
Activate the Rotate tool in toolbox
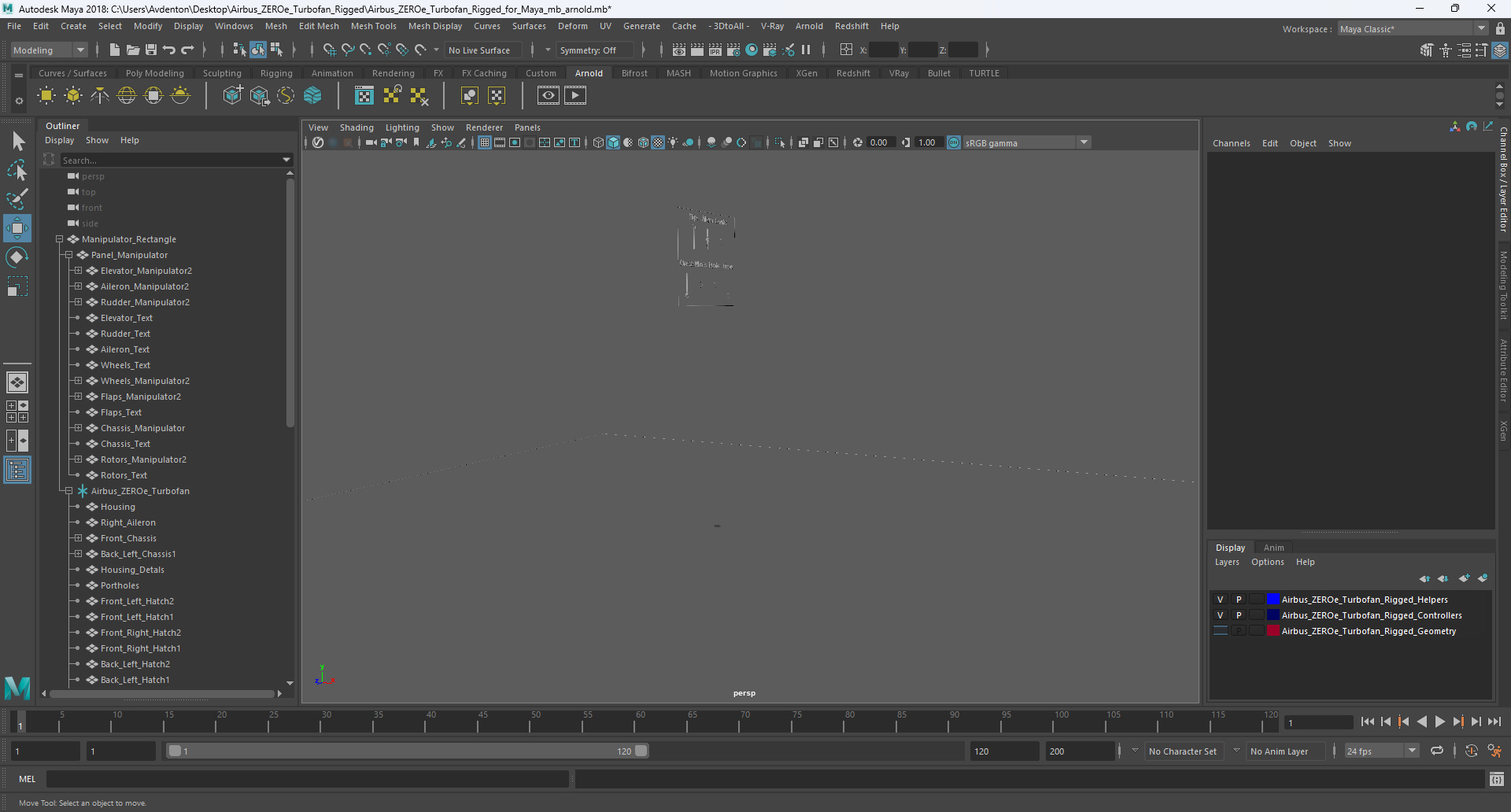(17, 257)
